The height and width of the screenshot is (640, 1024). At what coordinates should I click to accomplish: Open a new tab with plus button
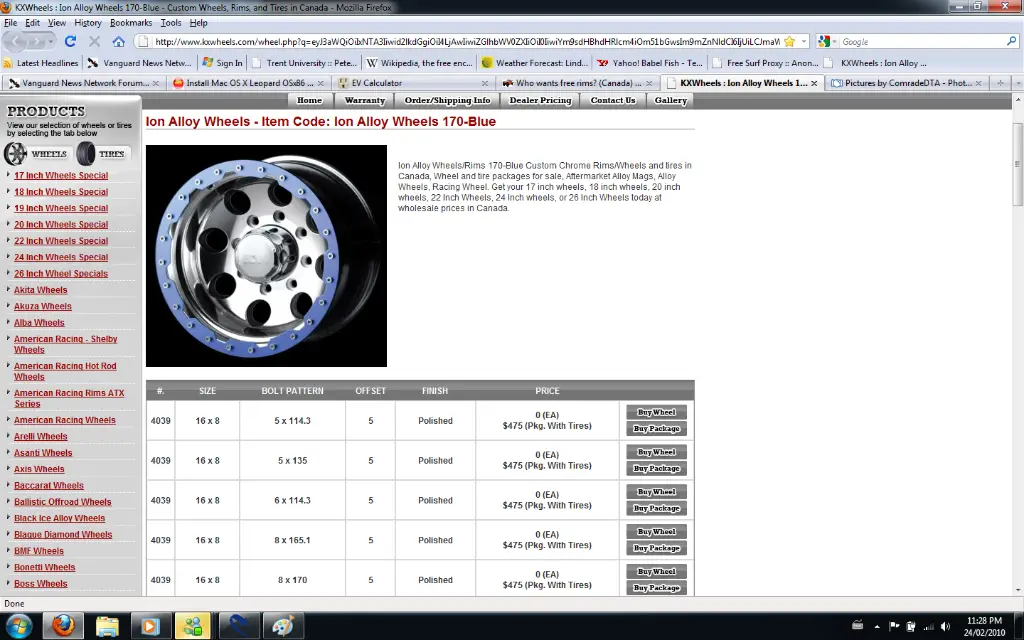point(1000,83)
